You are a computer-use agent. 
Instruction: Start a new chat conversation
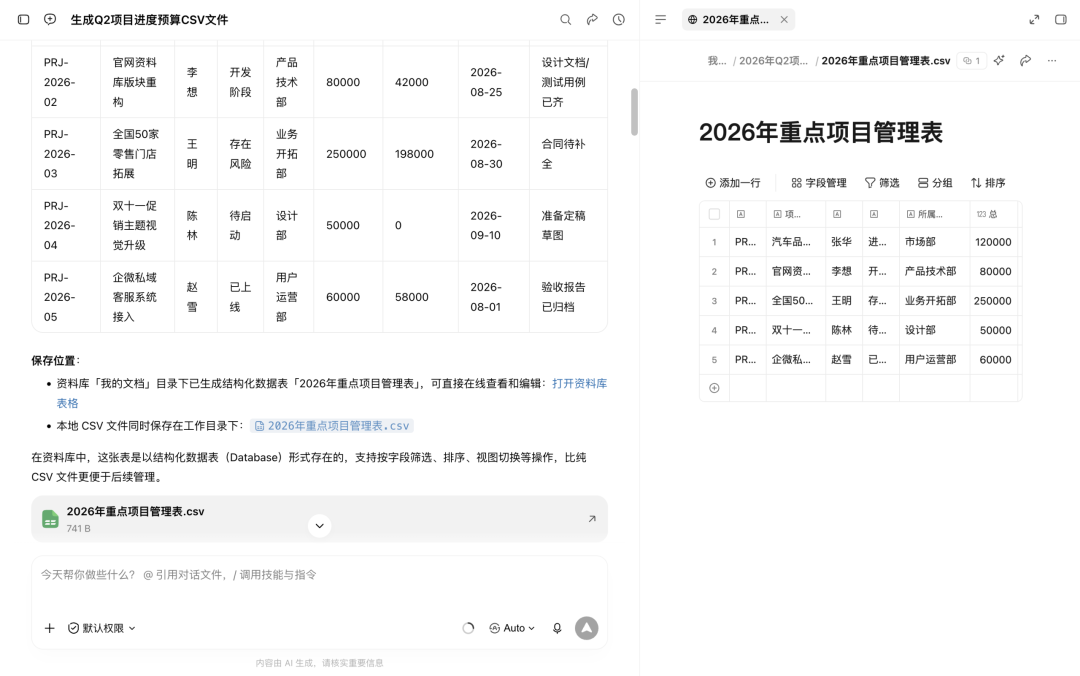coord(50,19)
